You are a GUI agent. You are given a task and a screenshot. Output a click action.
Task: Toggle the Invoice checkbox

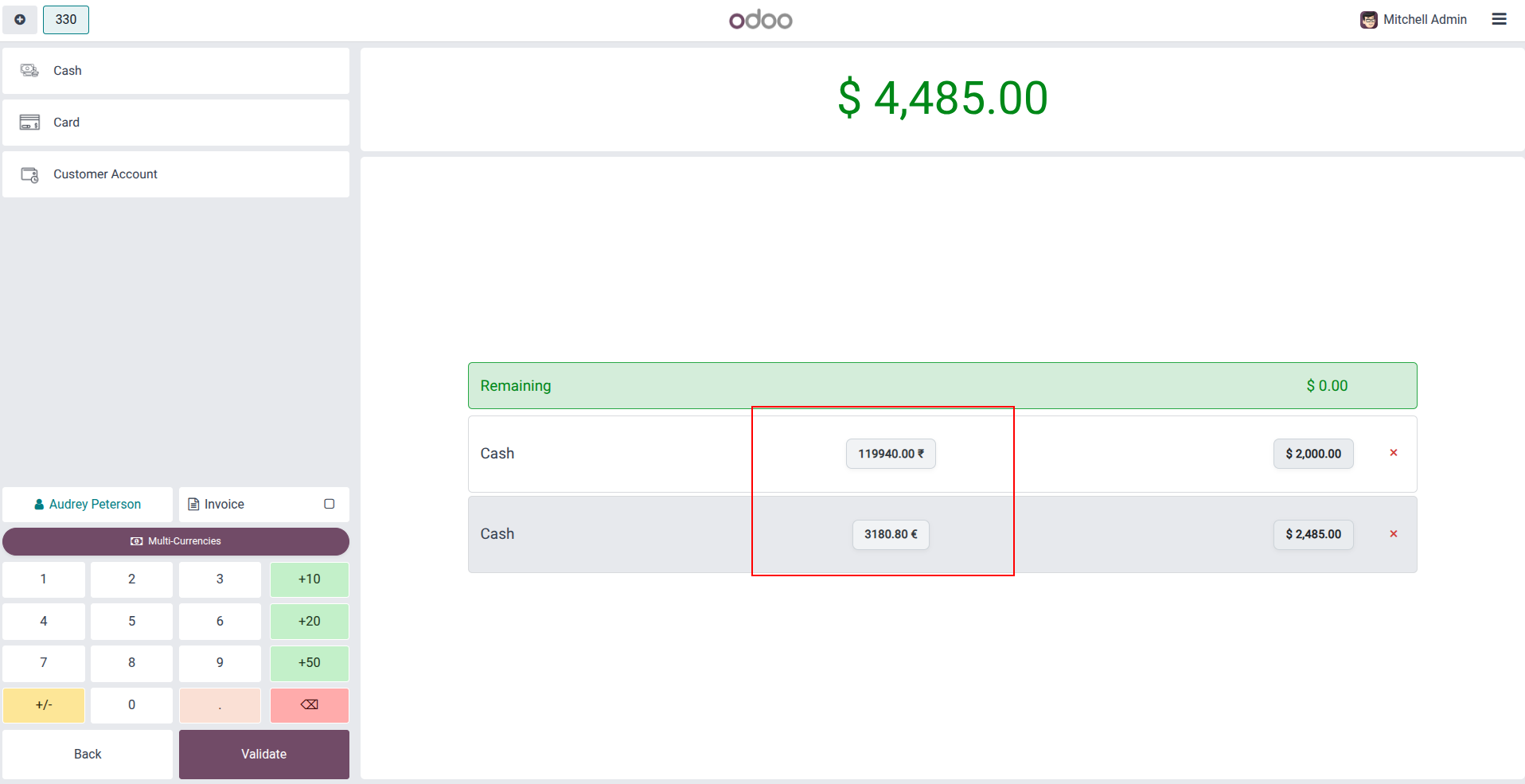click(330, 504)
